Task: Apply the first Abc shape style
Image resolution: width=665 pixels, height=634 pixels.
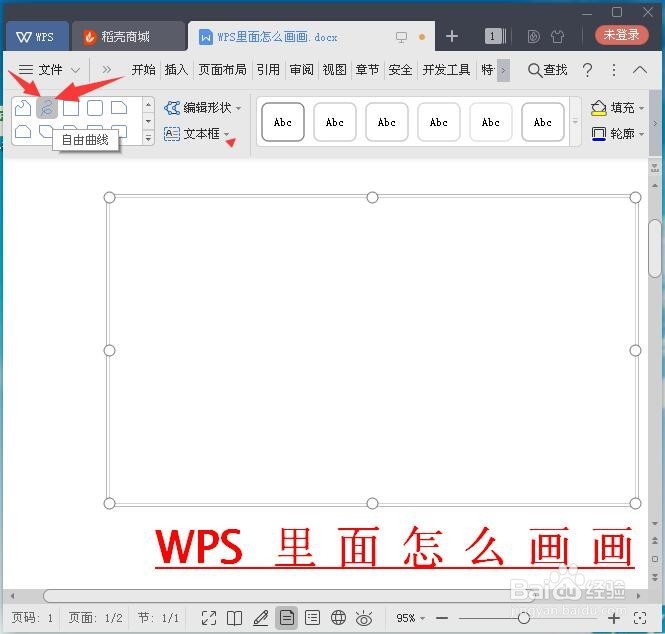Action: pos(283,122)
